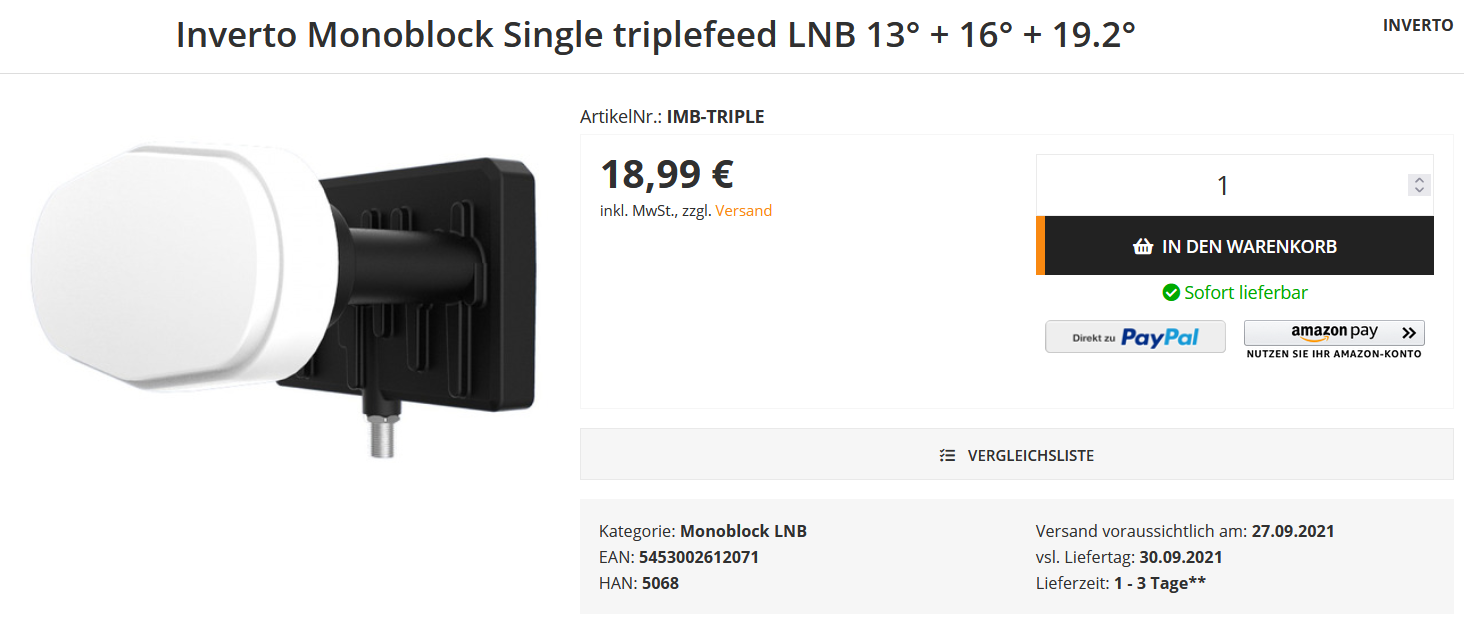Open the Monoblock LNB category link
The height and width of the screenshot is (635, 1464).
coord(743,531)
